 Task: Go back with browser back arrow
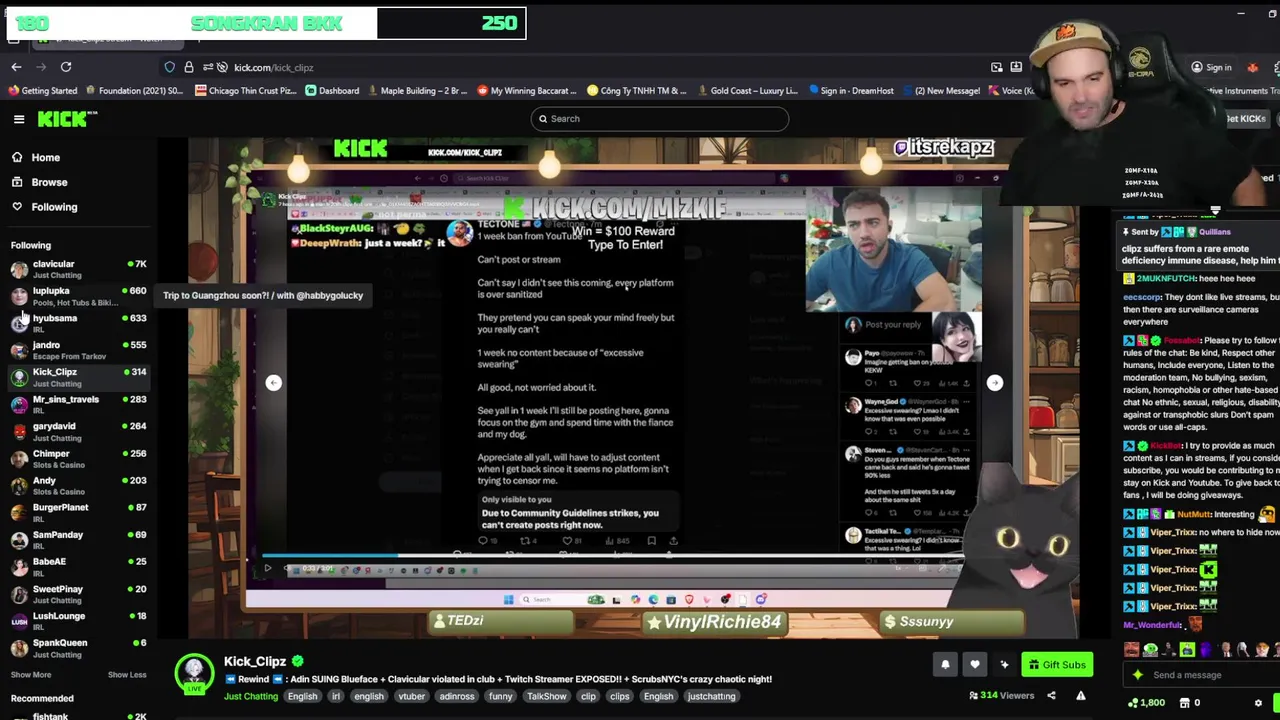tap(16, 67)
